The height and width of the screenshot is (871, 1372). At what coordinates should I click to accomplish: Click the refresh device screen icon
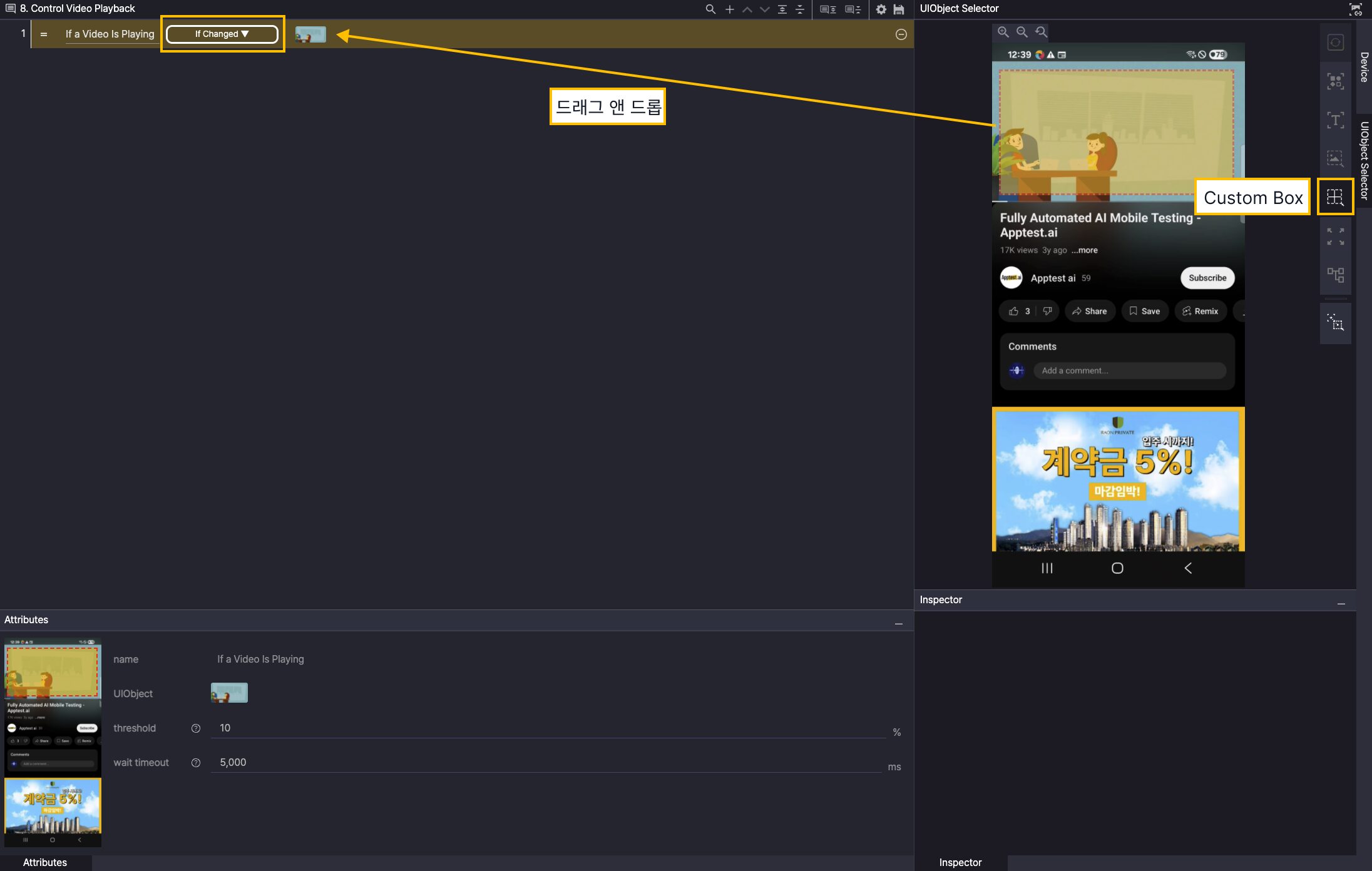[x=1334, y=43]
